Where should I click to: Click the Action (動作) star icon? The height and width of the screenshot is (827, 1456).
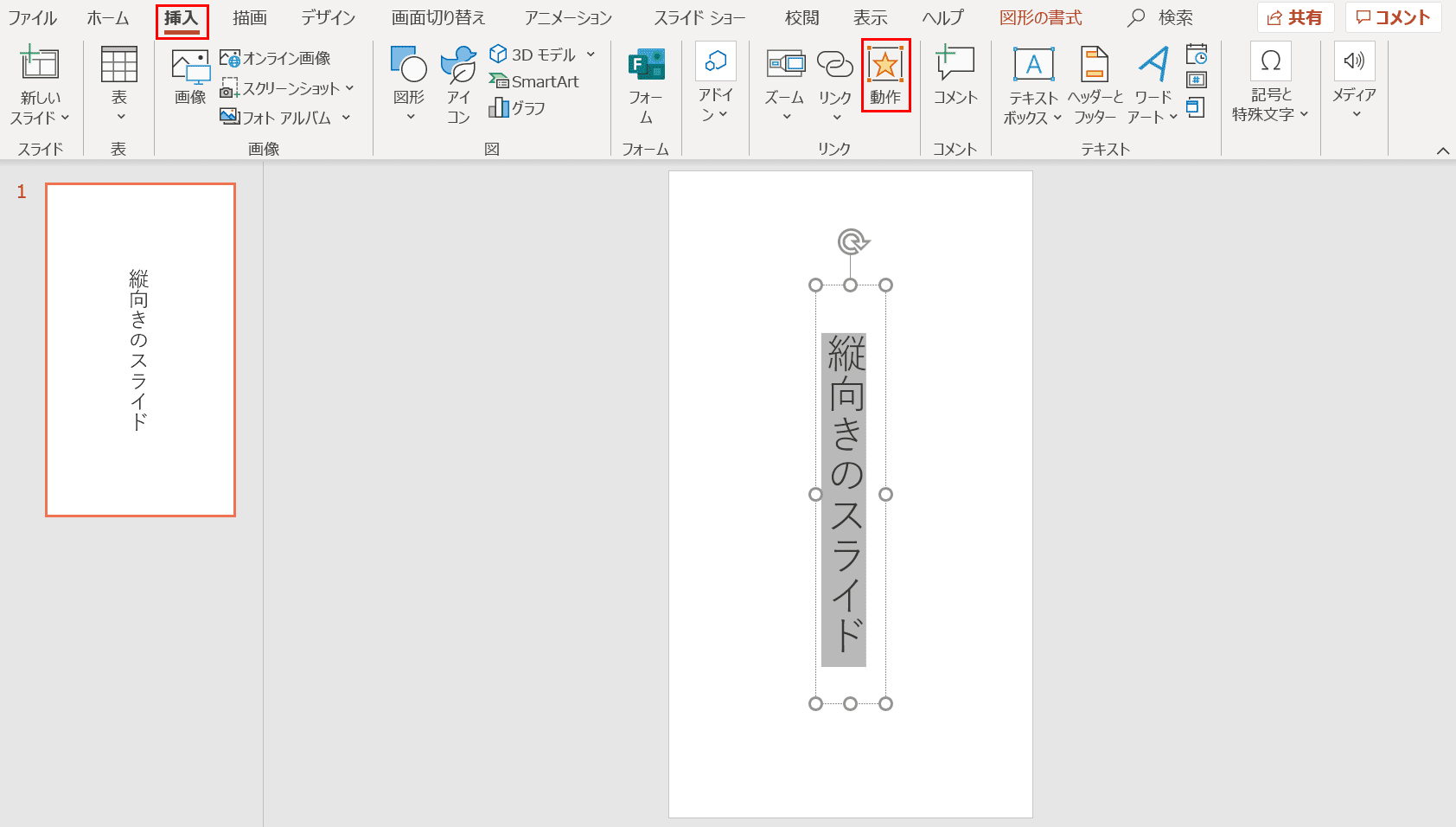click(885, 64)
